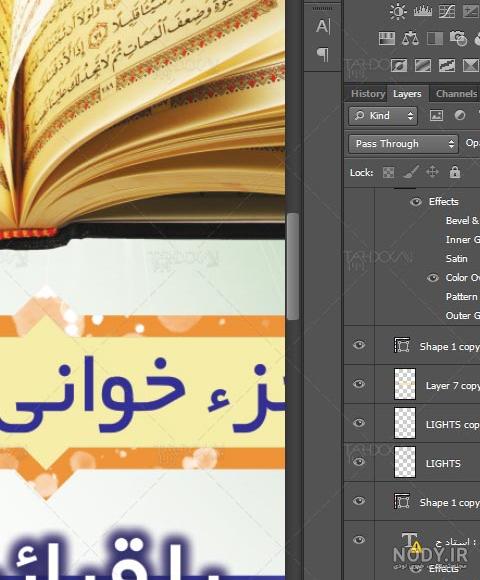Click the text layer T icon
Image resolution: width=480 pixels, height=580 pixels.
pyautogui.click(x=412, y=542)
